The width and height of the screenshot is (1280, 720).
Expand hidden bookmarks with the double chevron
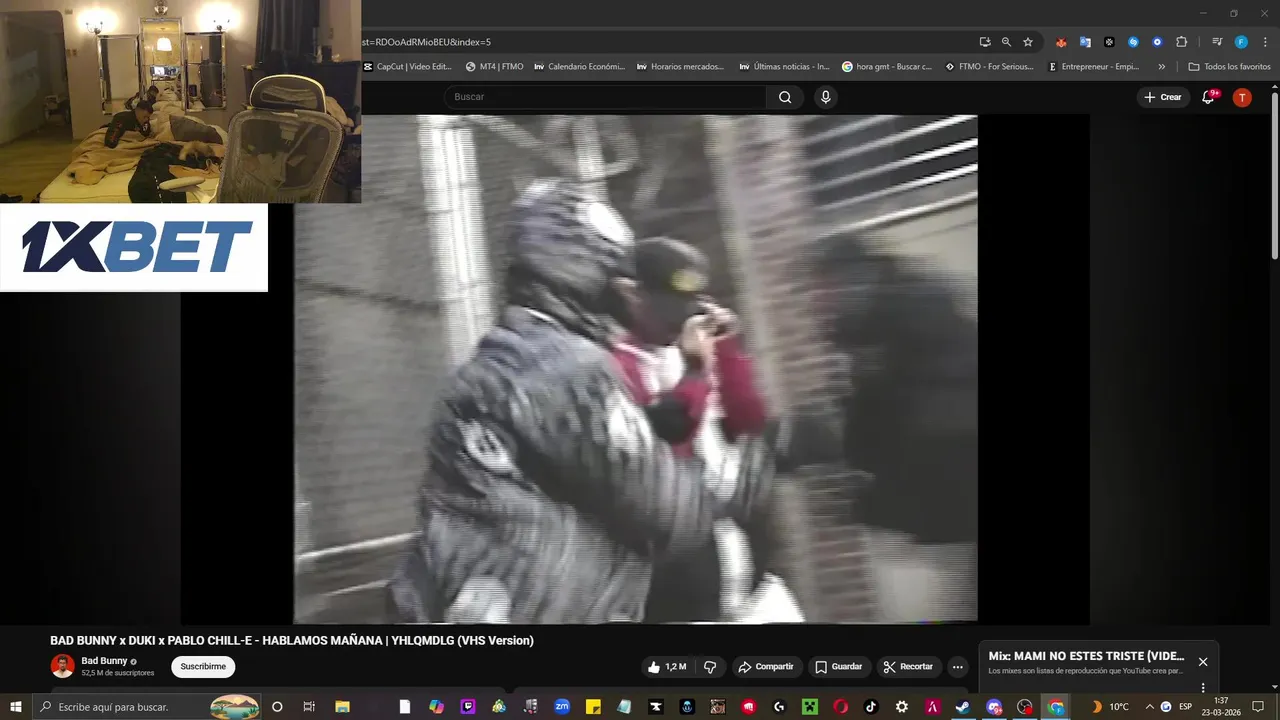pyautogui.click(x=1161, y=67)
